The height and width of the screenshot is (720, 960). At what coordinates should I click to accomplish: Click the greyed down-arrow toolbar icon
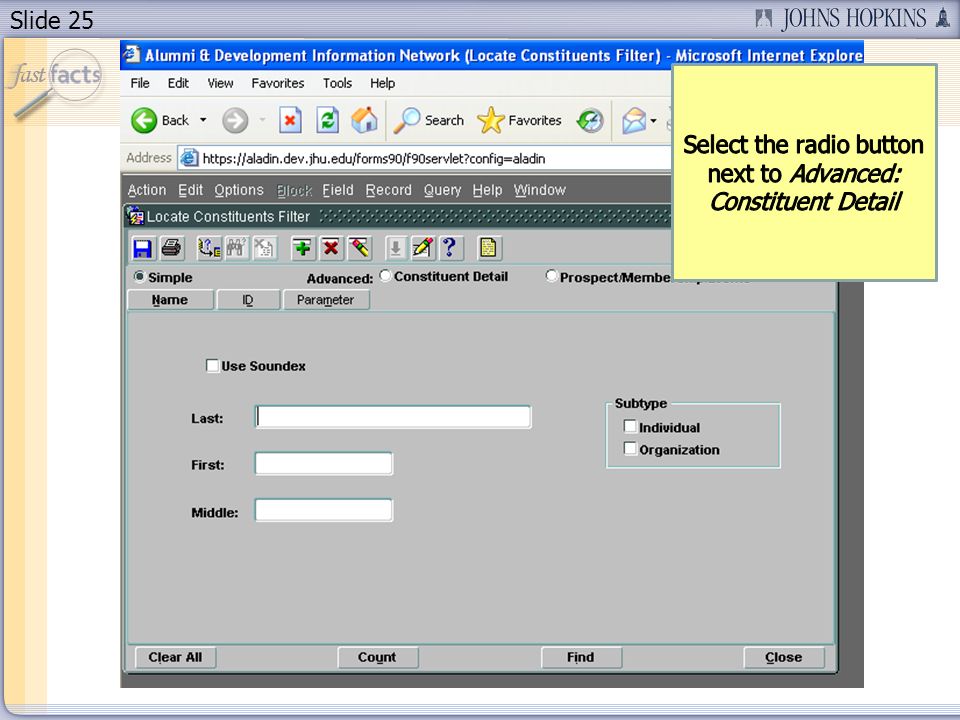click(x=396, y=249)
